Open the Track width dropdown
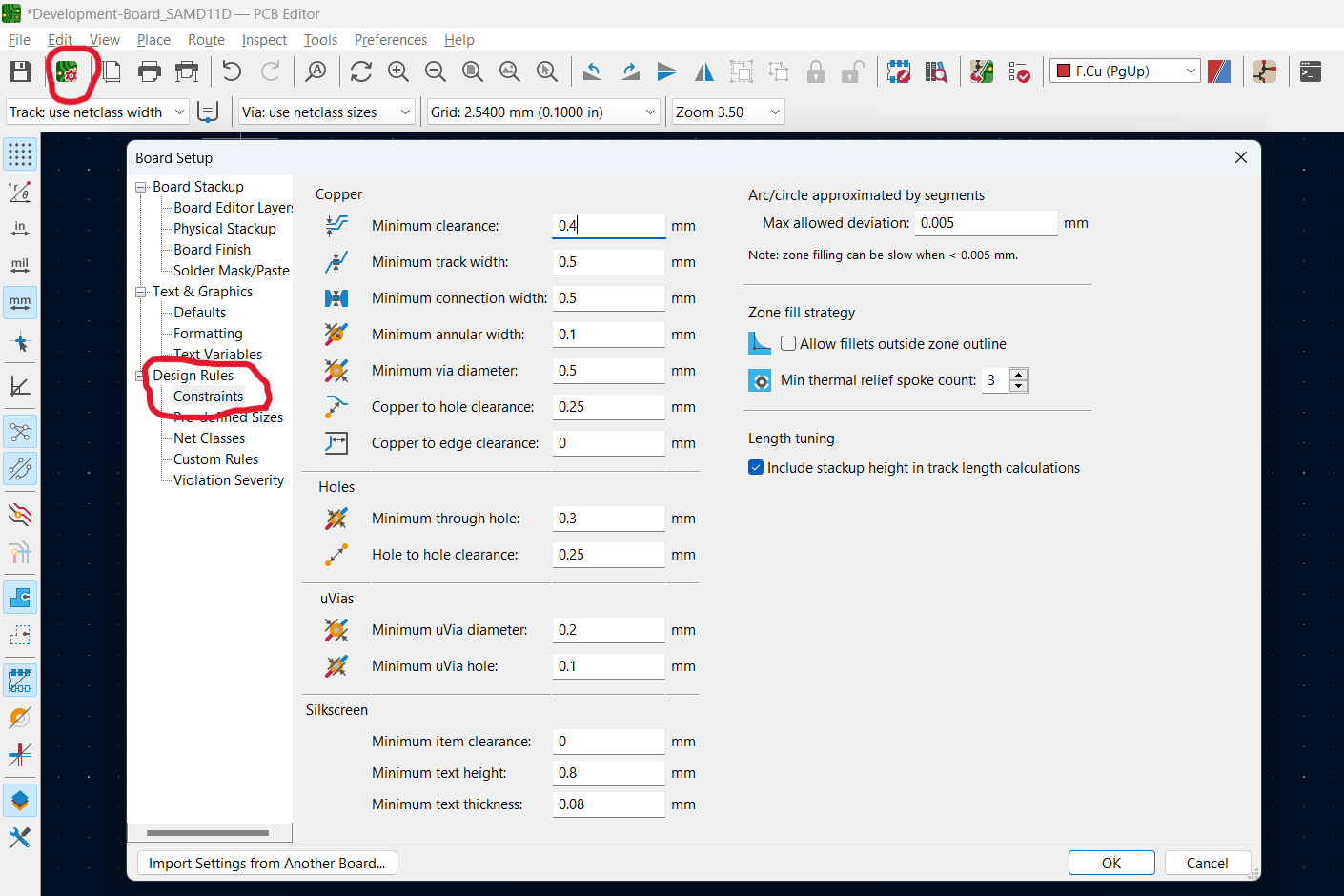 click(x=97, y=112)
